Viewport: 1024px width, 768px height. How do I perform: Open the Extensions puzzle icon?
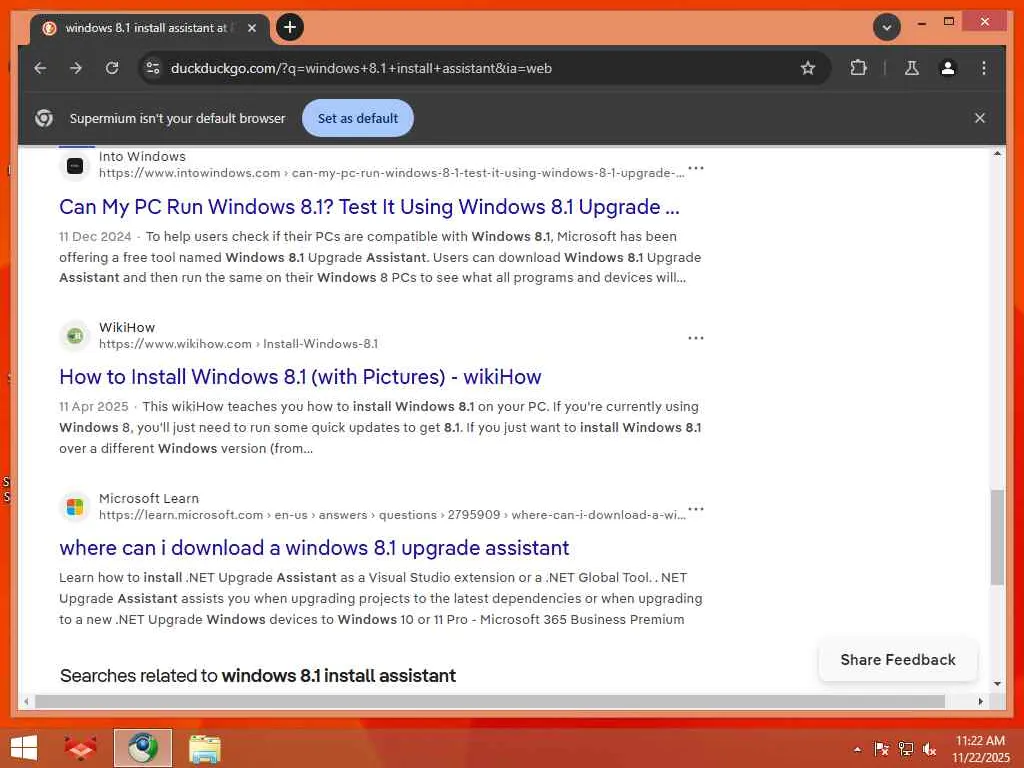point(858,68)
